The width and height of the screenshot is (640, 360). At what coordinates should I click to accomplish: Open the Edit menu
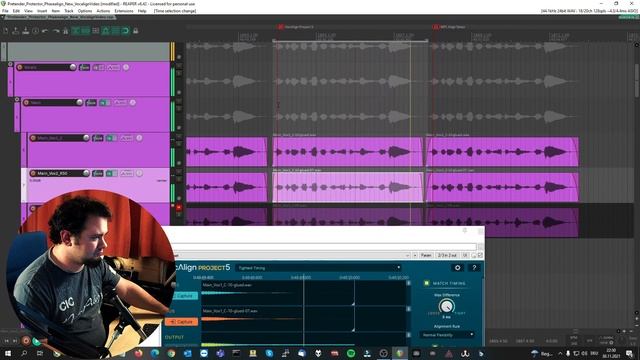[x=16, y=11]
